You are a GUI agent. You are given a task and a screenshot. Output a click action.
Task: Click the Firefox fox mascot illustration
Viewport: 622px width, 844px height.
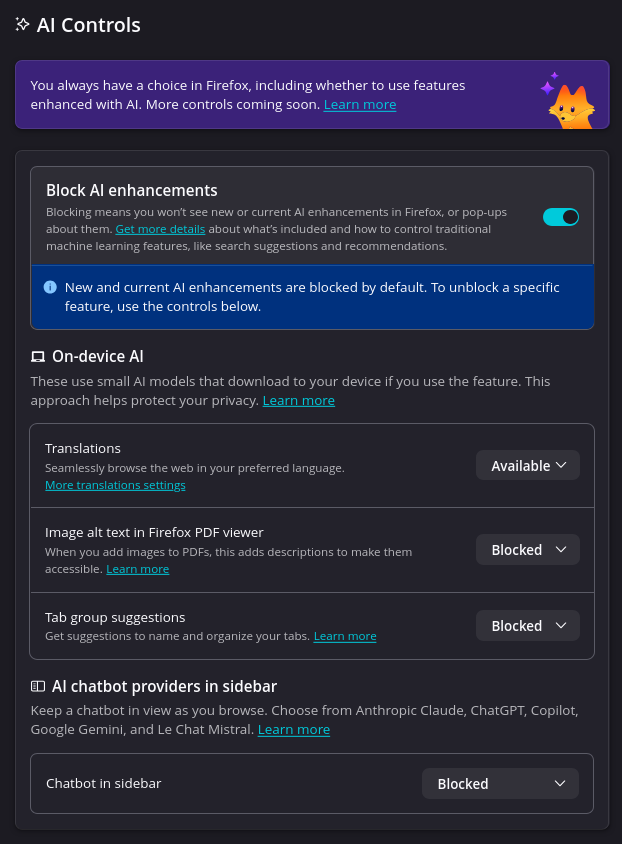[570, 104]
